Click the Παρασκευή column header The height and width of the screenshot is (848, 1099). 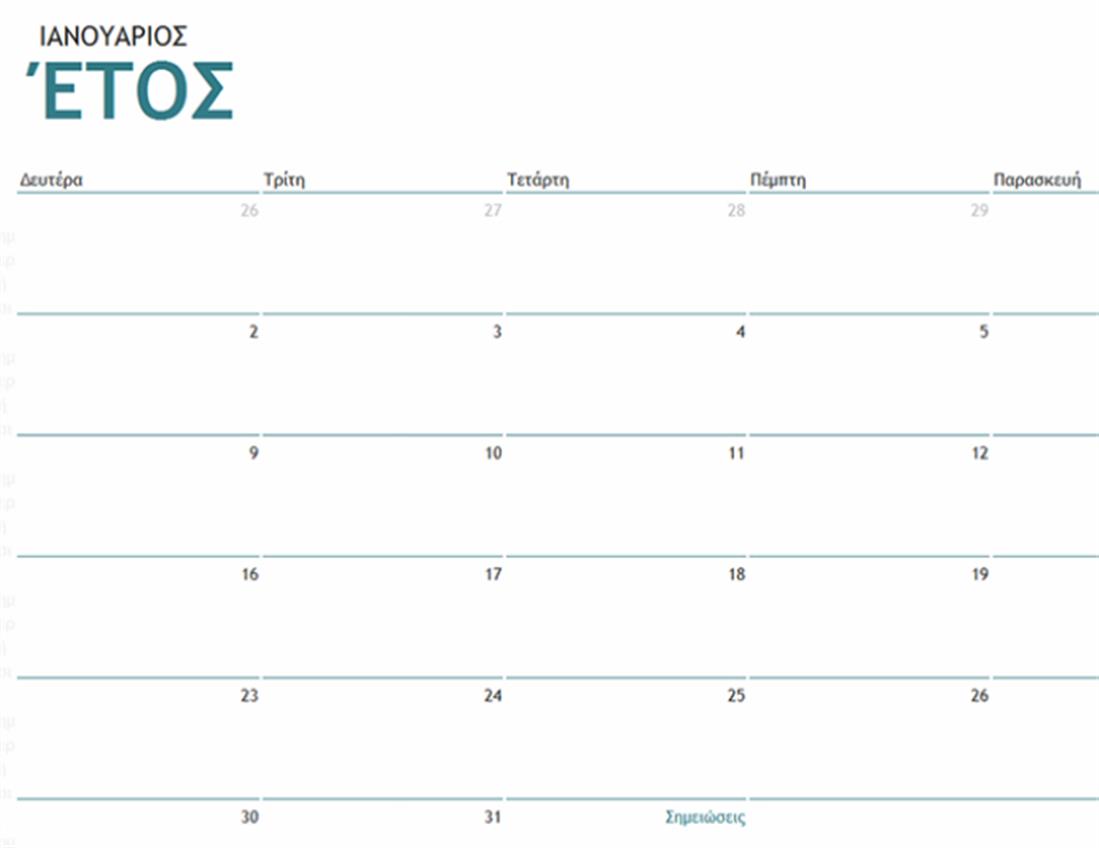point(1037,180)
